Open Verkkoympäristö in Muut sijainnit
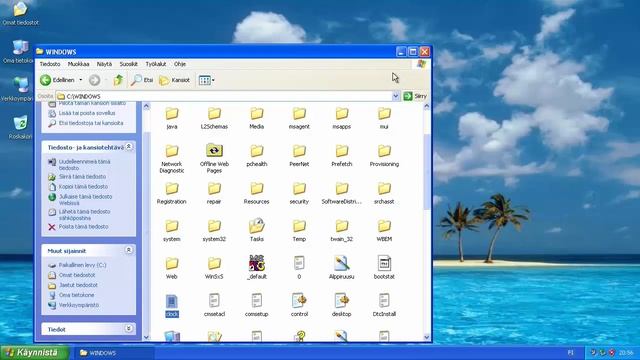Image resolution: width=640 pixels, height=360 pixels. [79, 305]
